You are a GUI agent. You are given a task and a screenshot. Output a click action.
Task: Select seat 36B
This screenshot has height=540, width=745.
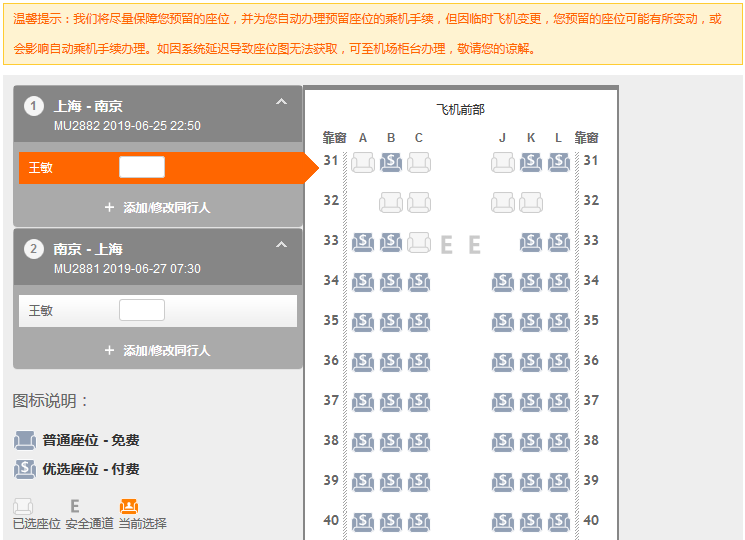click(391, 362)
